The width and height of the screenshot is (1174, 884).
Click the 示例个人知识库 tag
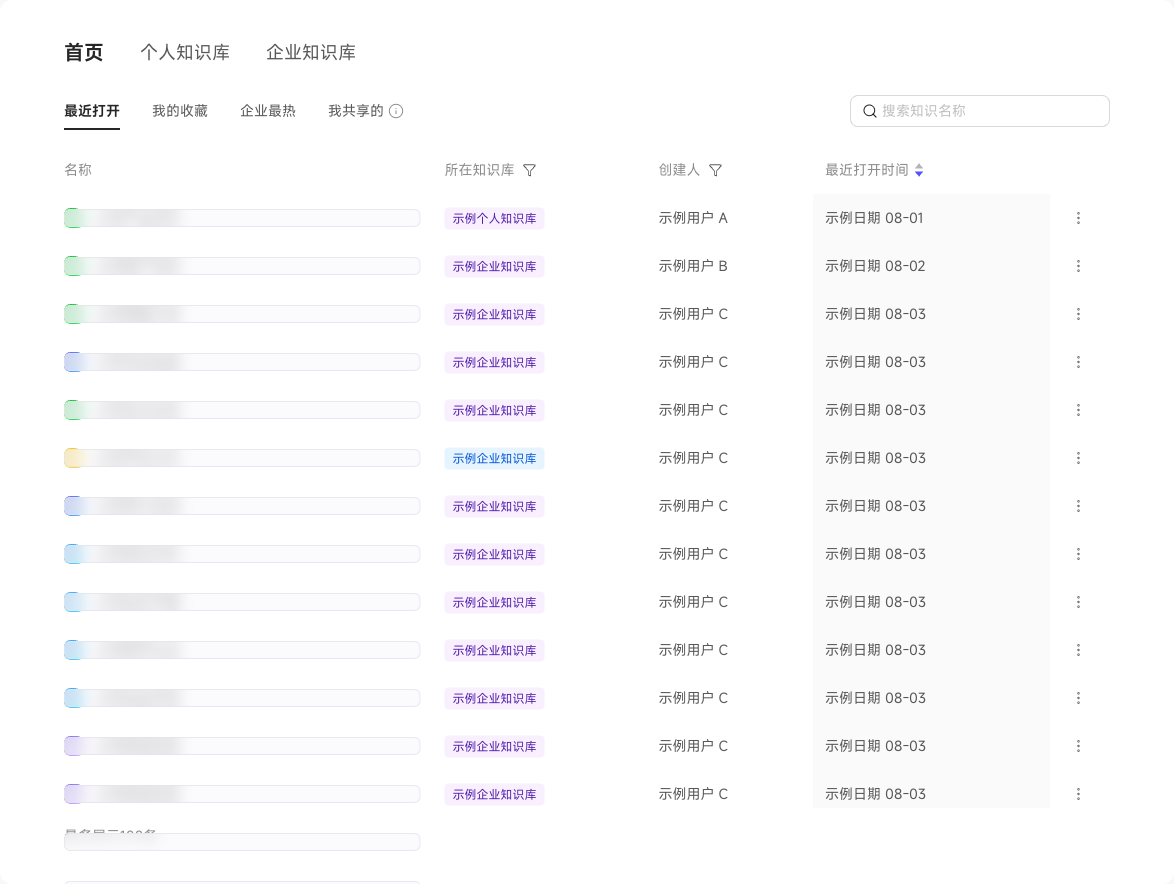pos(494,219)
